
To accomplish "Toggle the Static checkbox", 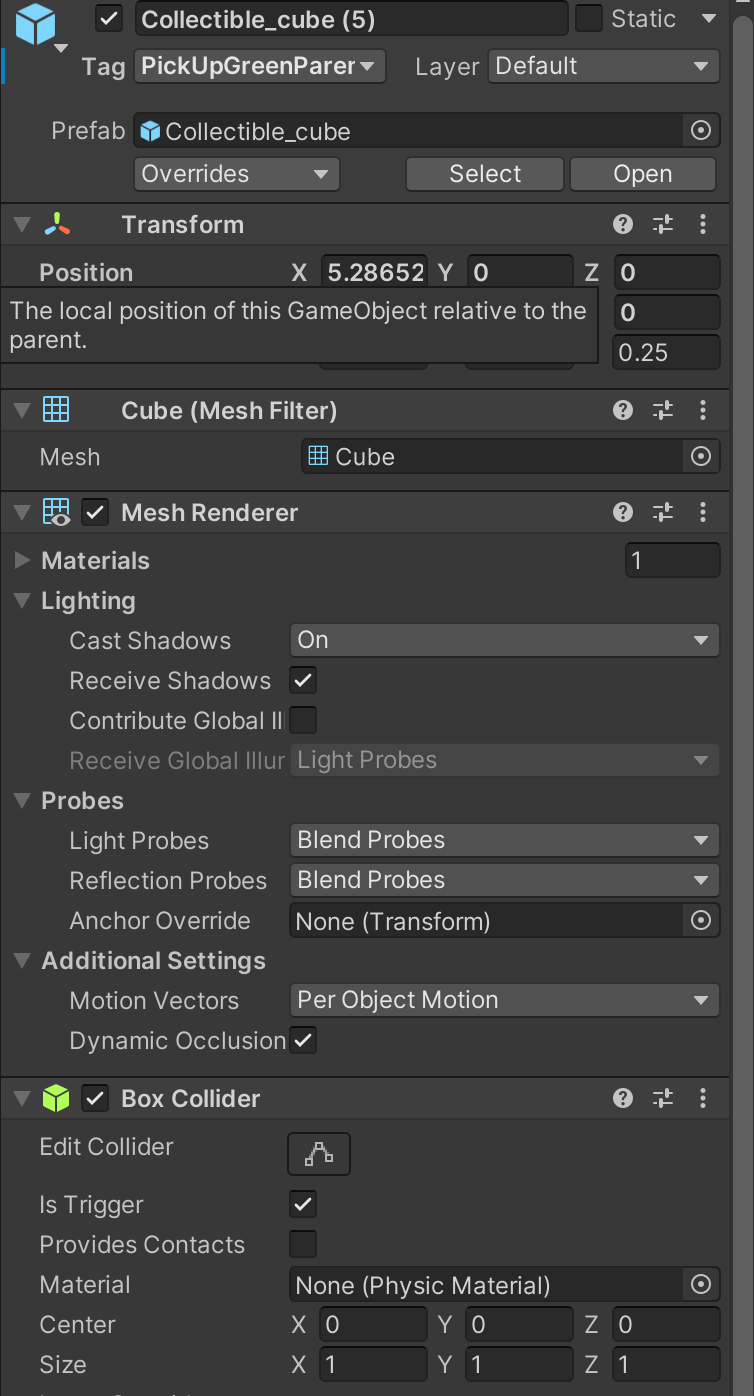I will coord(589,19).
